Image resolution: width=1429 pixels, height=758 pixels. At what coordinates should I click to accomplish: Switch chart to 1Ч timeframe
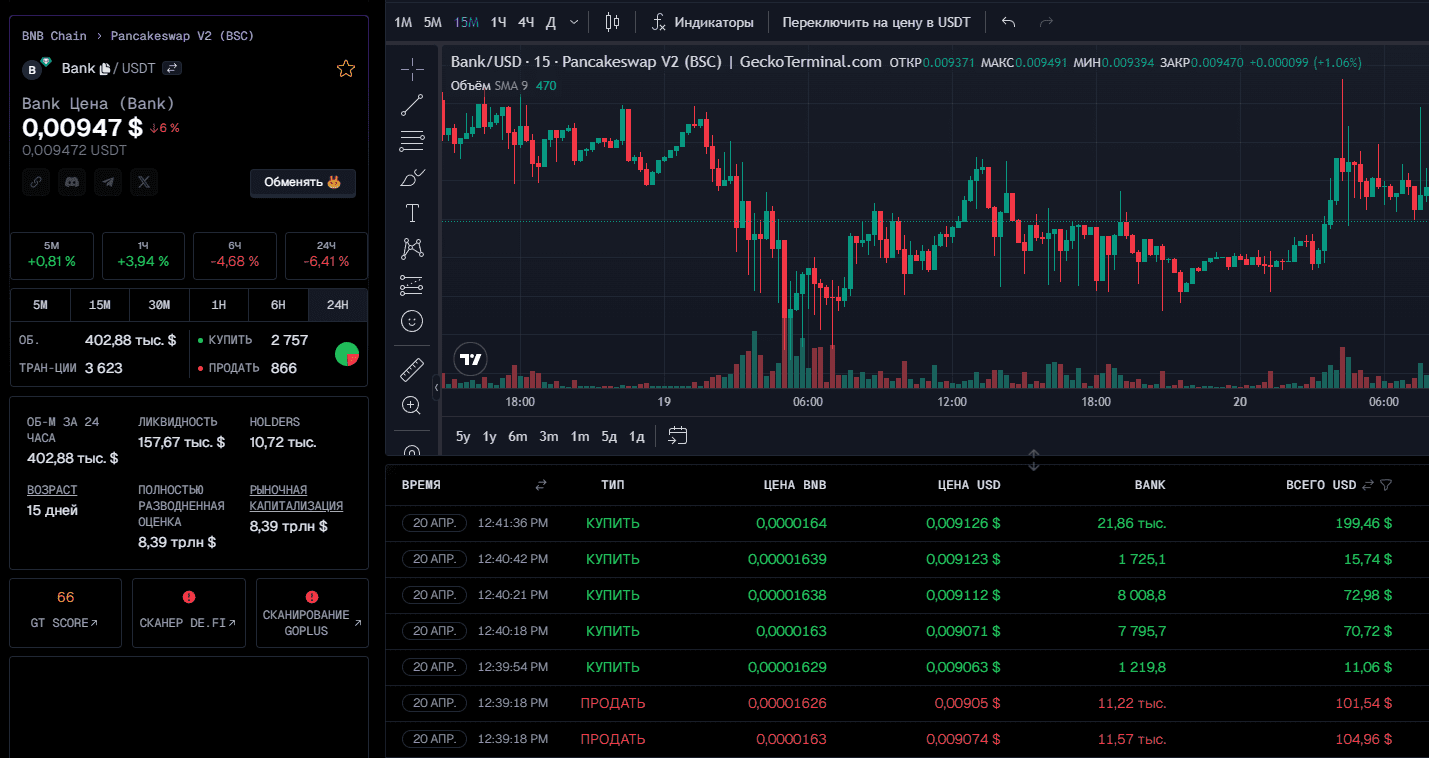coord(498,22)
